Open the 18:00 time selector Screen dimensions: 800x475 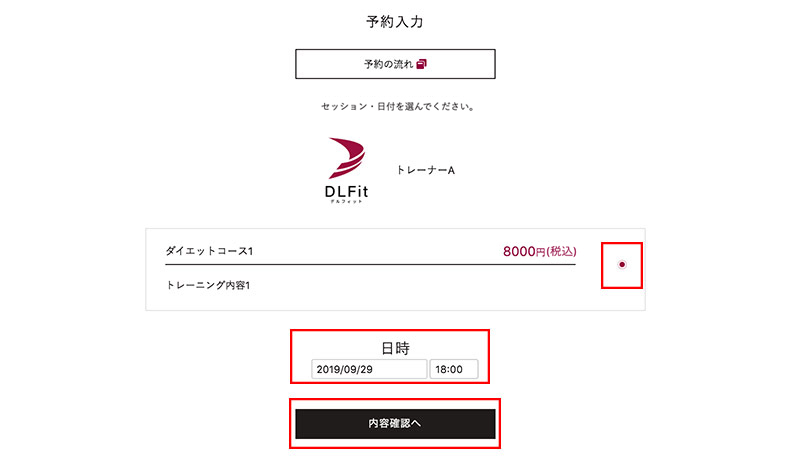pos(454,369)
